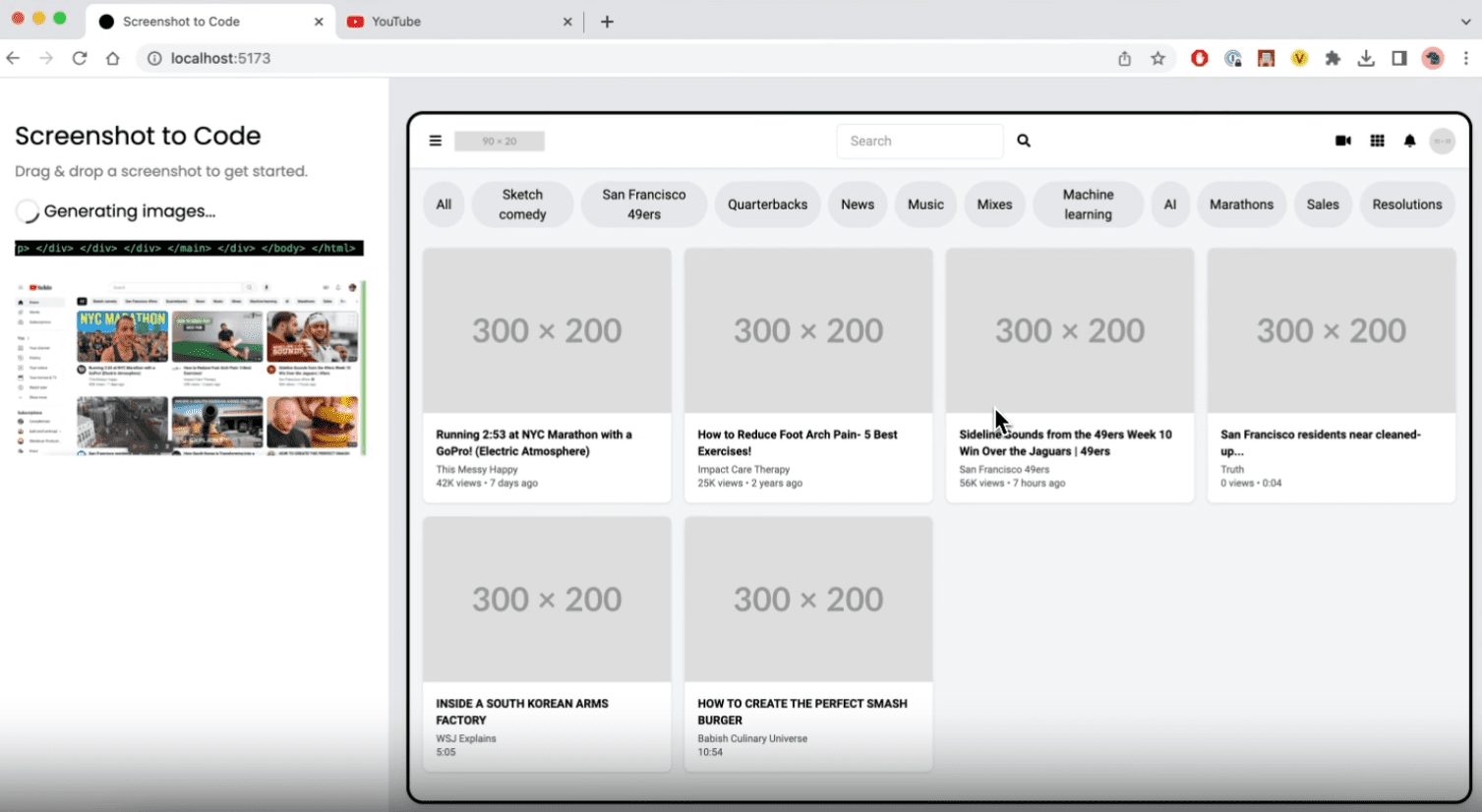Click the title How to Reduce Foot Arch Pain

(x=797, y=442)
